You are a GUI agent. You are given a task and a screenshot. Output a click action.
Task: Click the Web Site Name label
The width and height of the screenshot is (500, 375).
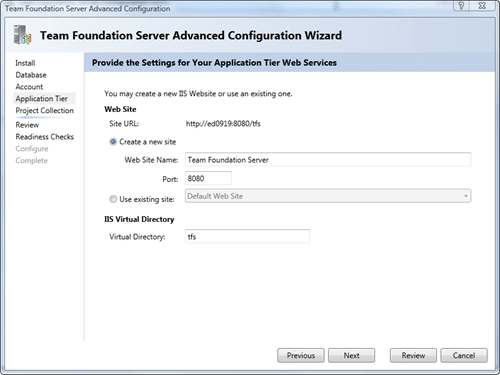click(x=151, y=160)
